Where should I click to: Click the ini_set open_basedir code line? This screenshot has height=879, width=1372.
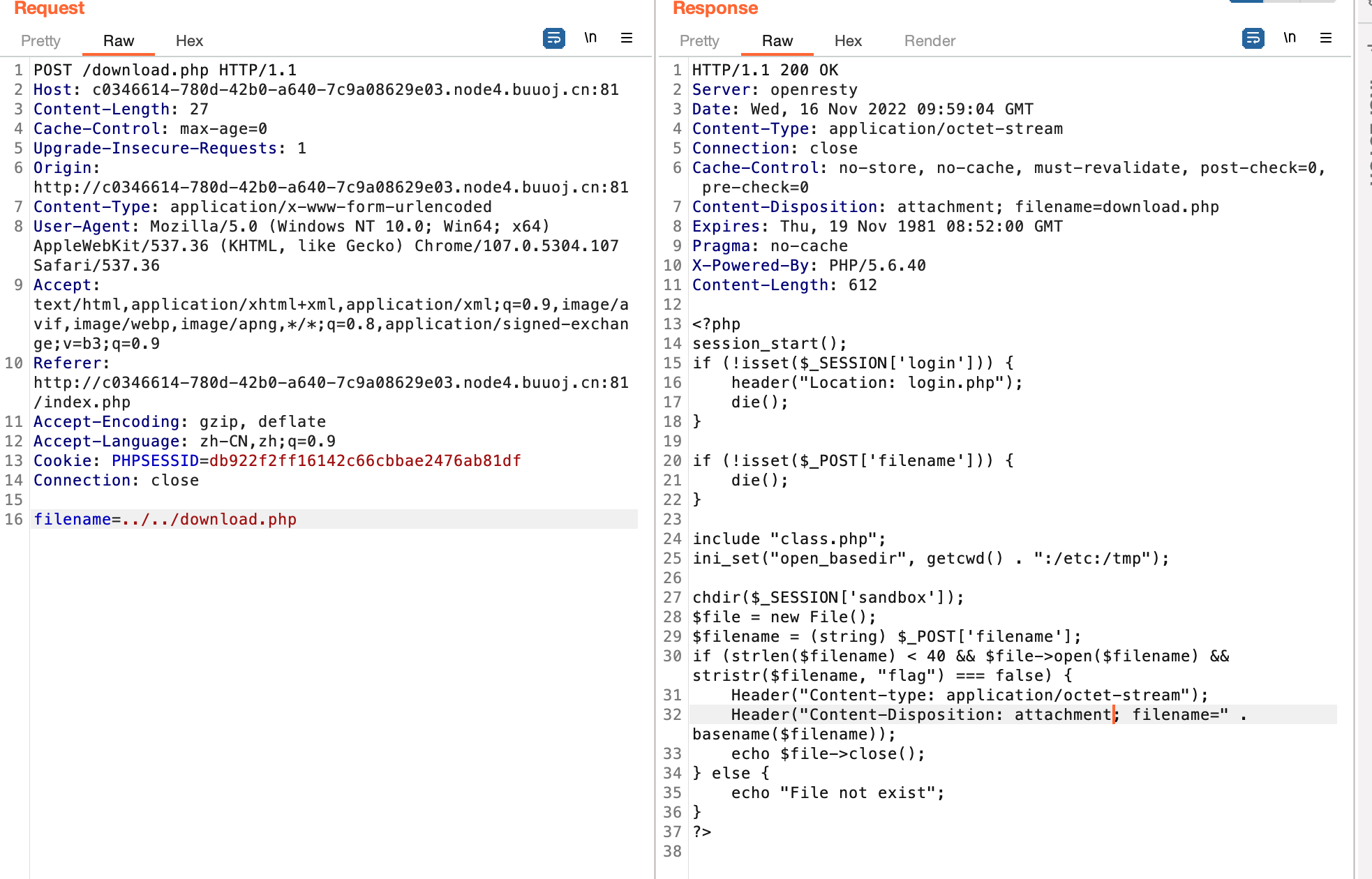pos(931,558)
